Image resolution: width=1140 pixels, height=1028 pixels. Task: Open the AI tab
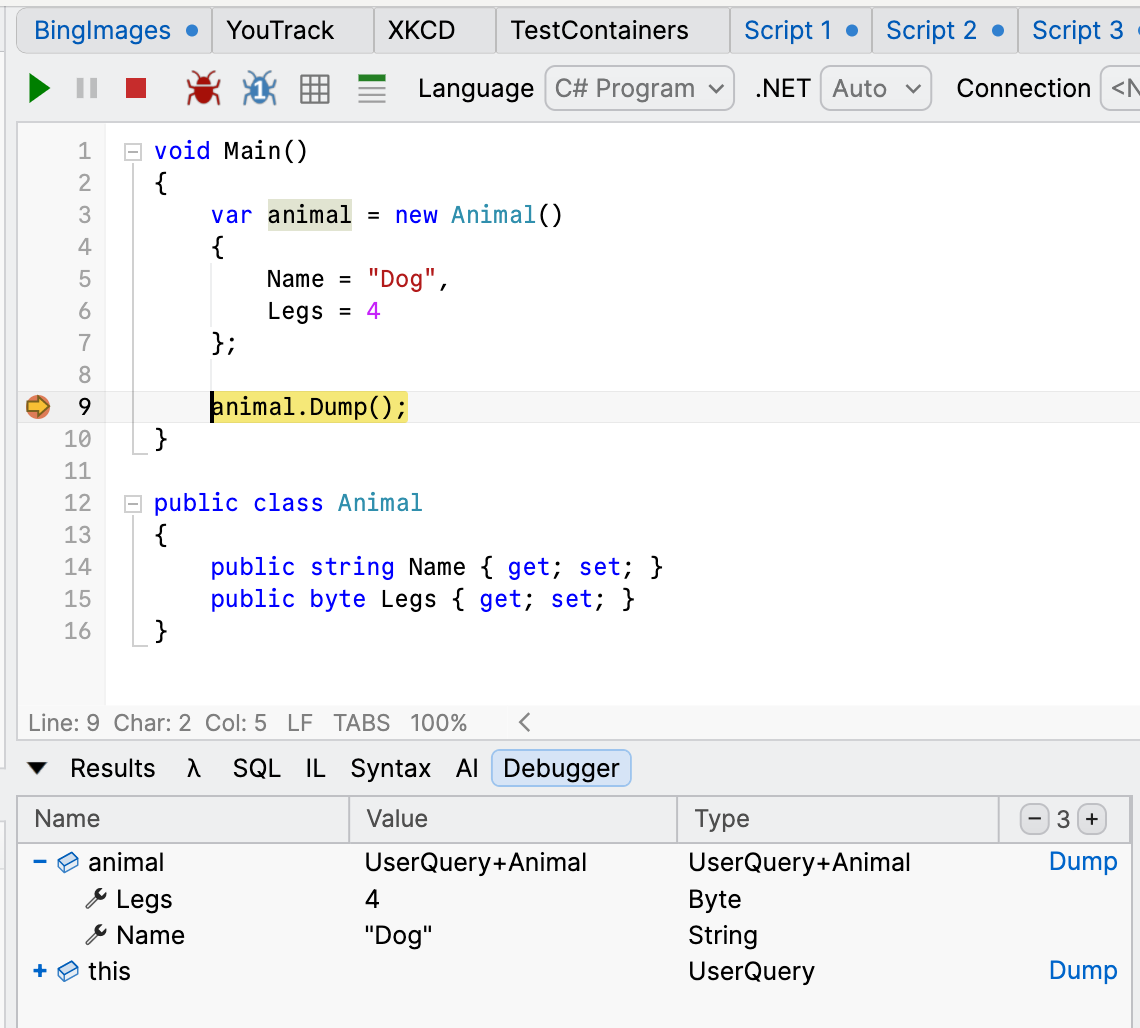(467, 768)
